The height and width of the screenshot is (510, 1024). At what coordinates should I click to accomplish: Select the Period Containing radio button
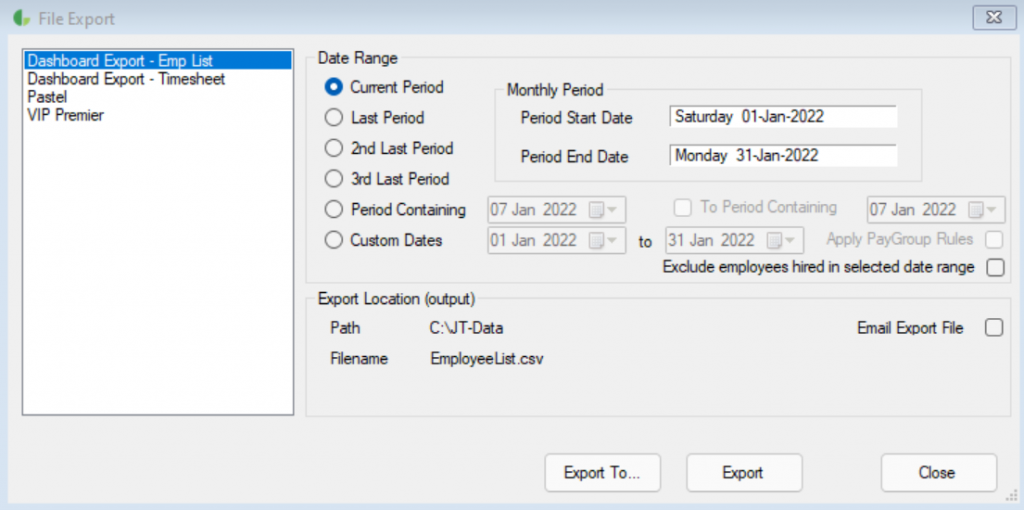click(334, 210)
